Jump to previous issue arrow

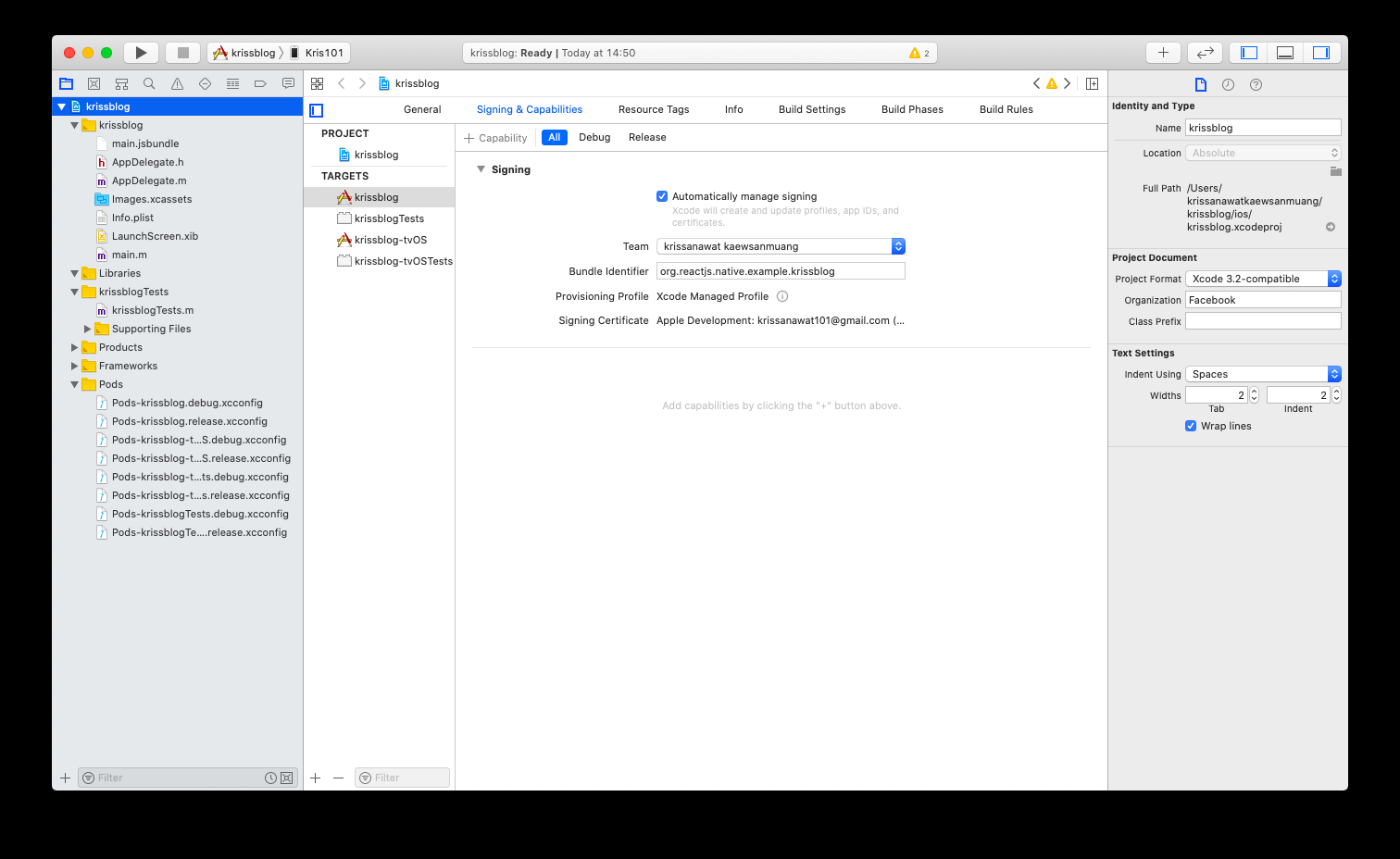(1036, 83)
